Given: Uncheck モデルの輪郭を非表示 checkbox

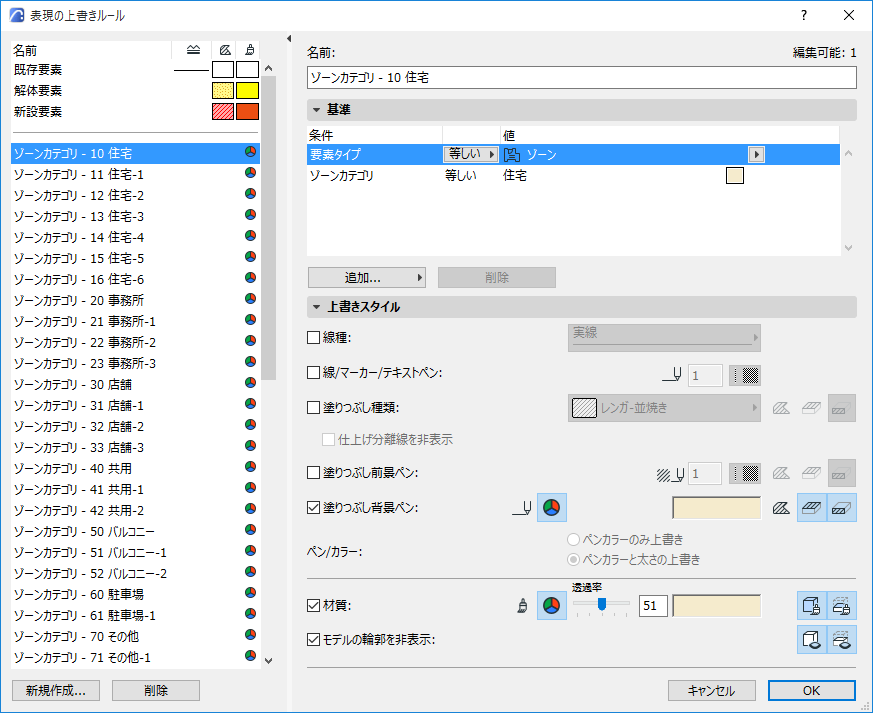Looking at the screenshot, I should tap(313, 640).
